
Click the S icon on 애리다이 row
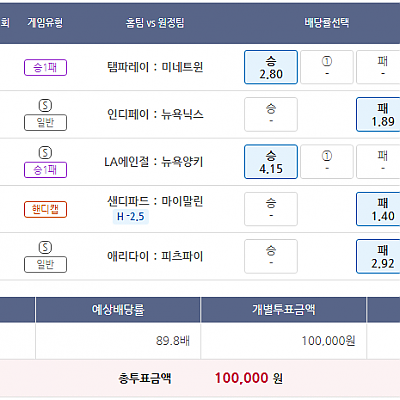45,248
